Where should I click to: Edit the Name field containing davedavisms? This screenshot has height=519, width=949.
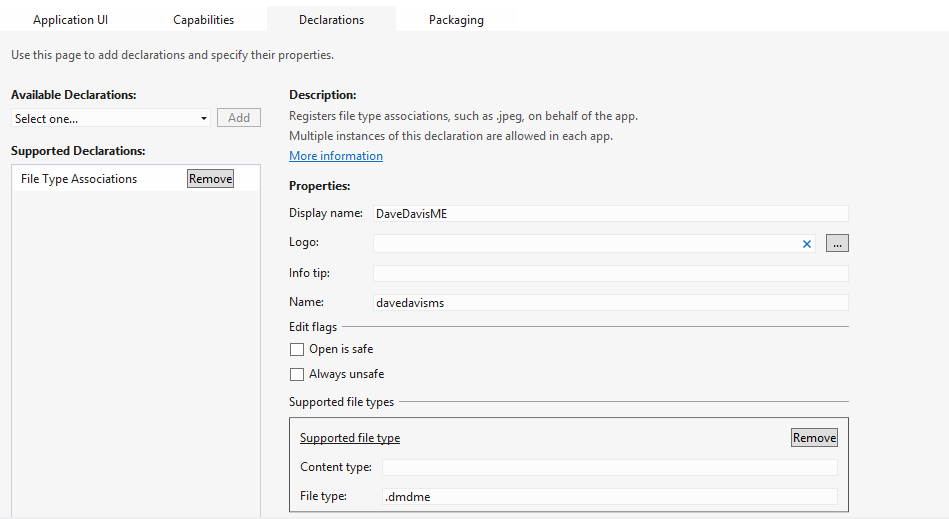point(610,303)
